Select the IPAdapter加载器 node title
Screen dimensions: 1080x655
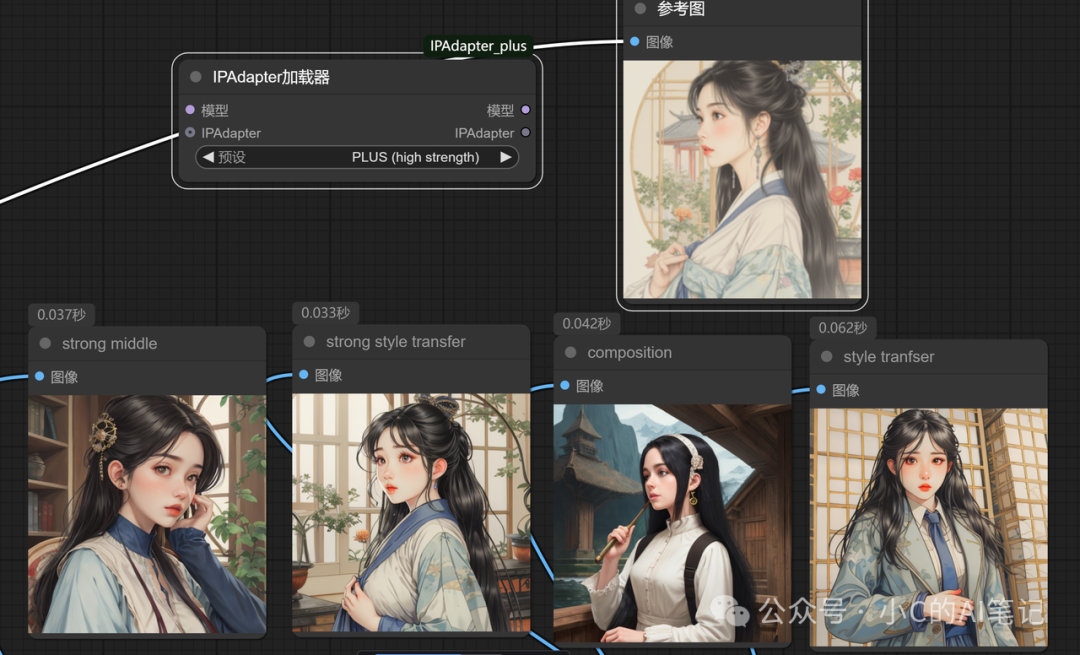coord(271,77)
